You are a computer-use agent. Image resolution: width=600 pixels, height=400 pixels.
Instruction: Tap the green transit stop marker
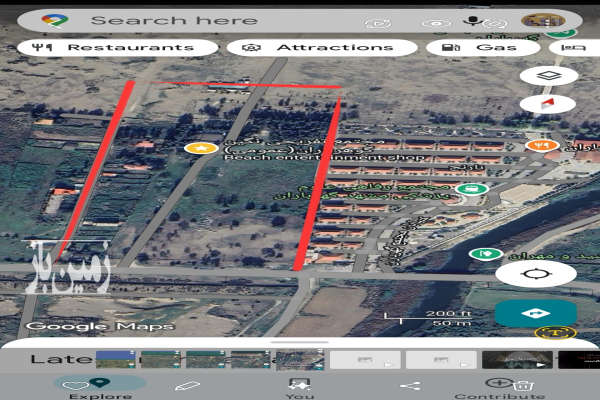[x=471, y=188]
